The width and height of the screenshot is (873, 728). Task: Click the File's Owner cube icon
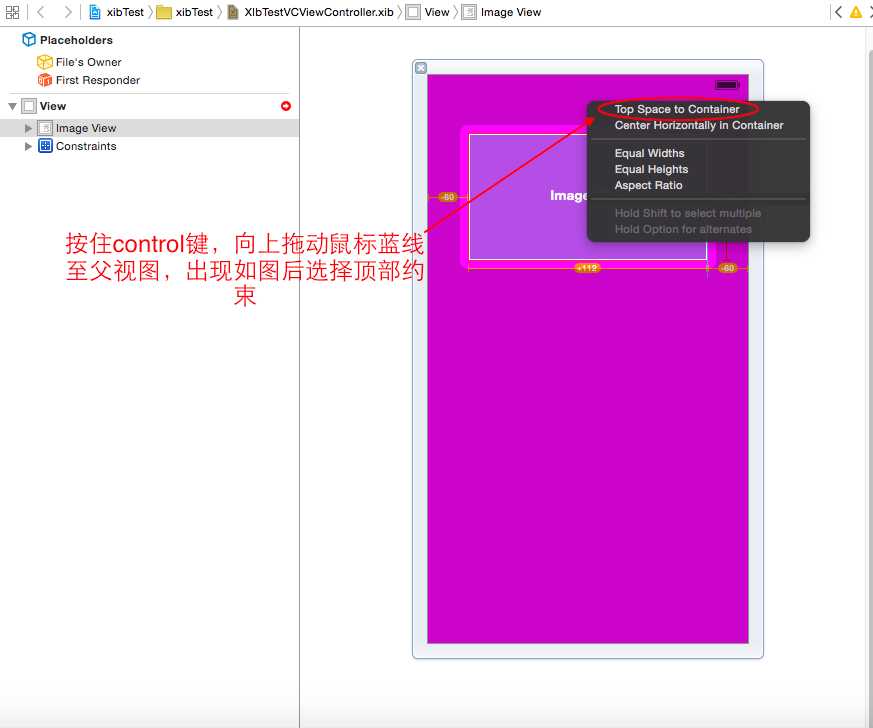(x=45, y=62)
